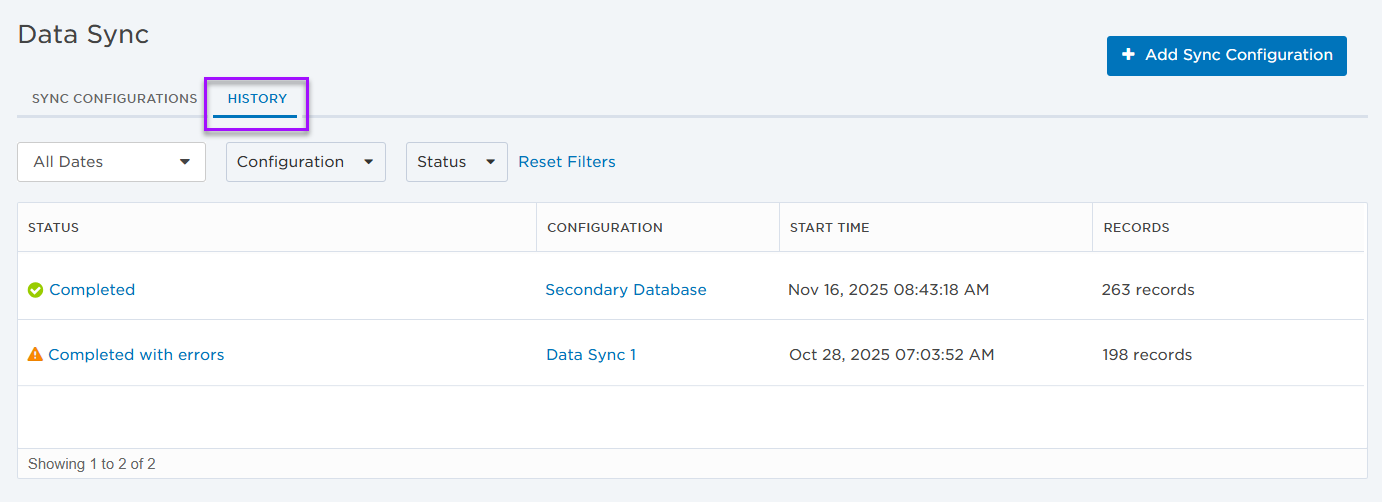The image size is (1382, 502).
Task: Click the orange warning triangle icon
Action: [x=35, y=354]
